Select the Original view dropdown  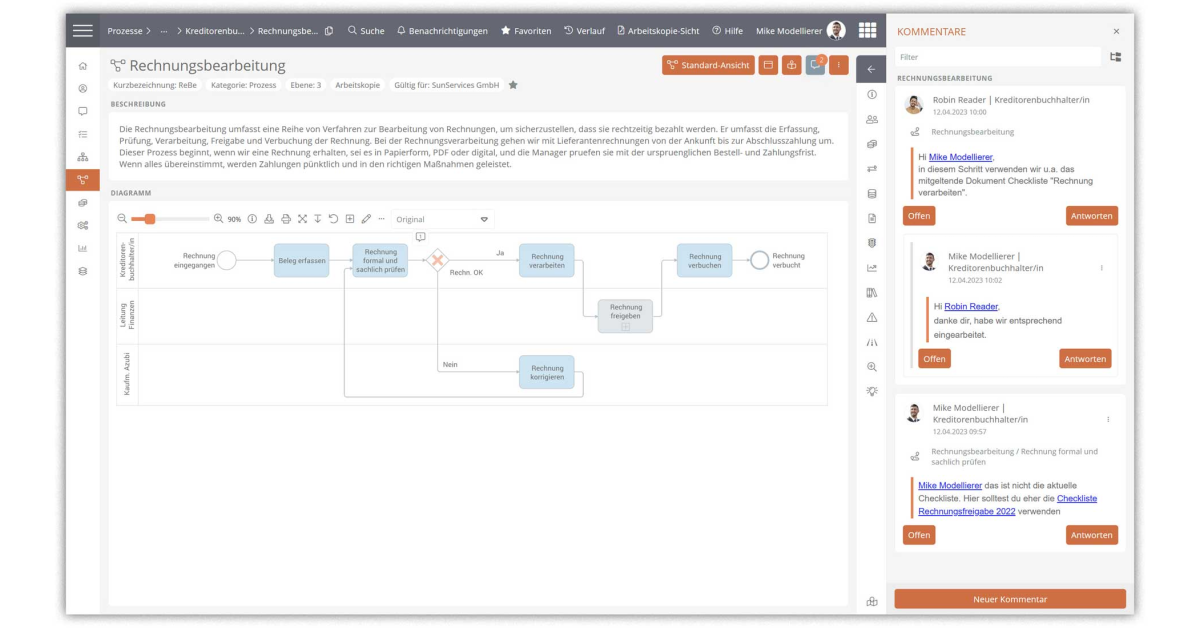point(441,219)
